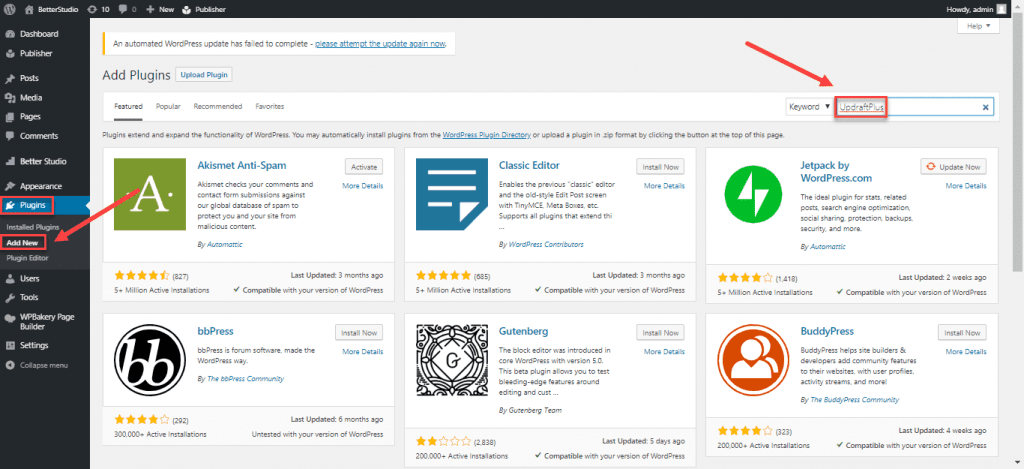The image size is (1024, 469).
Task: Open Users in sidebar
Action: click(29, 278)
